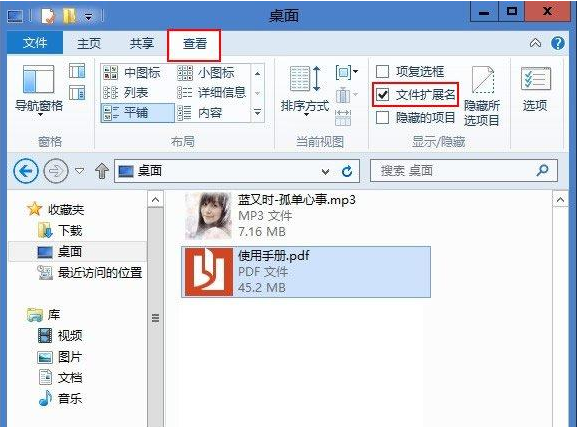Open Help with the blue question mark

pos(558,43)
